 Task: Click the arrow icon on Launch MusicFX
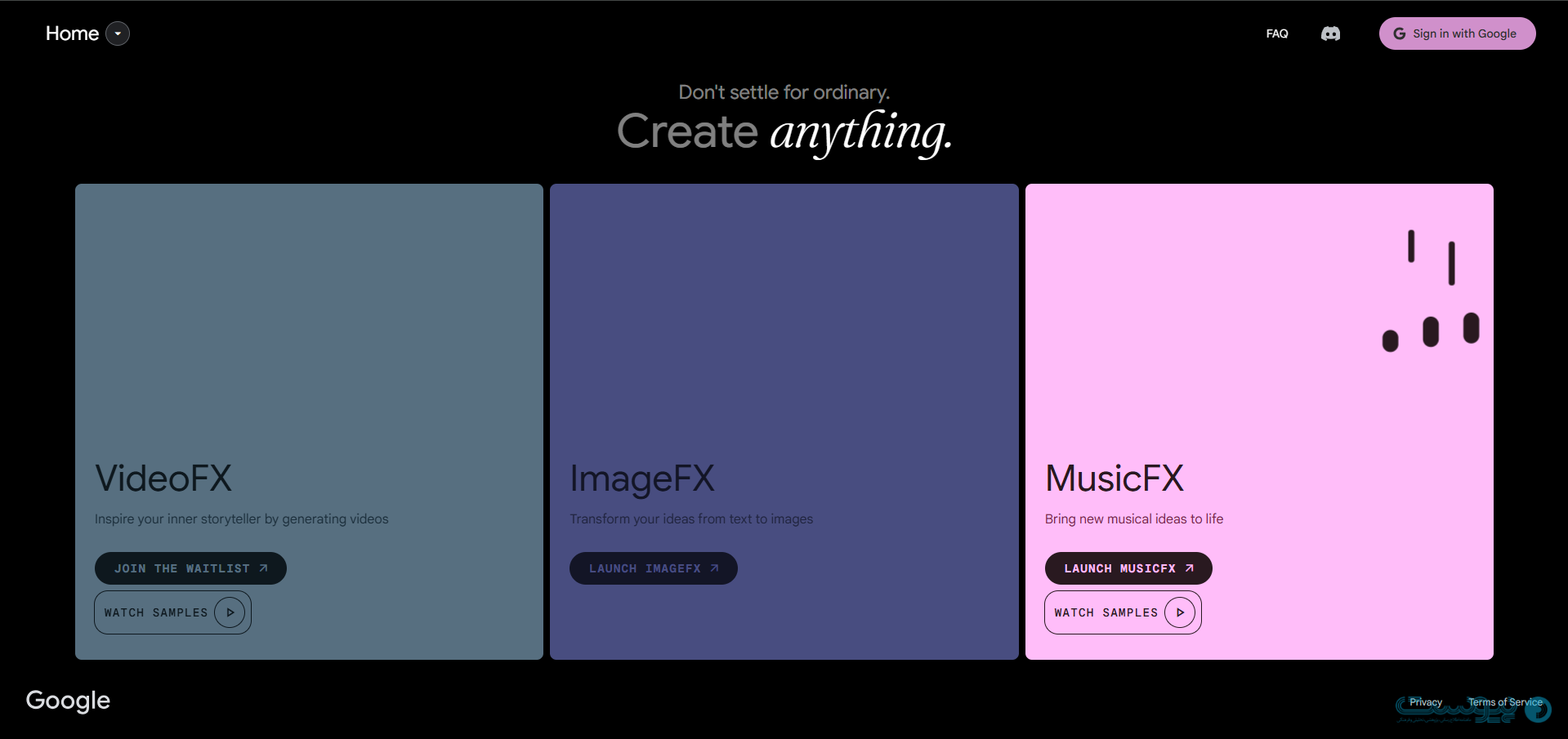tap(1190, 568)
